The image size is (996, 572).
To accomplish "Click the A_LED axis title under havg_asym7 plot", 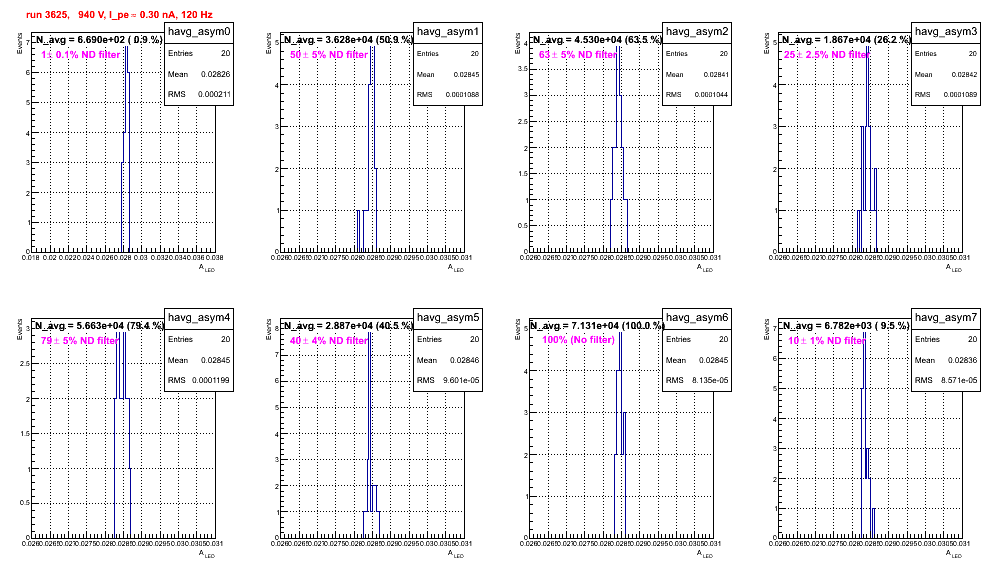I will [x=954, y=554].
